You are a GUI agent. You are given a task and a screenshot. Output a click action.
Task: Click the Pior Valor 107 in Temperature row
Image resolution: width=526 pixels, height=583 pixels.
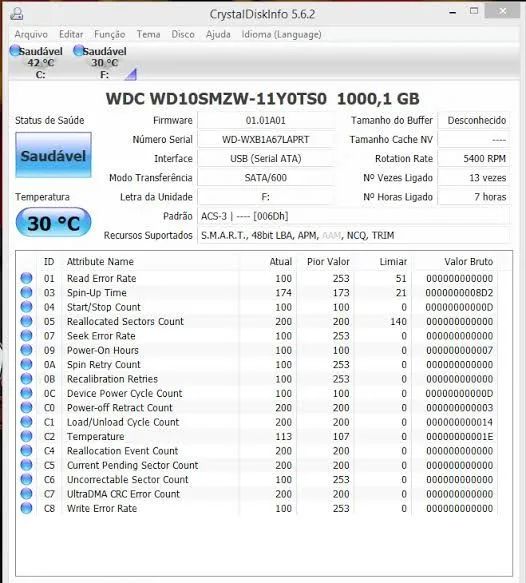(341, 437)
